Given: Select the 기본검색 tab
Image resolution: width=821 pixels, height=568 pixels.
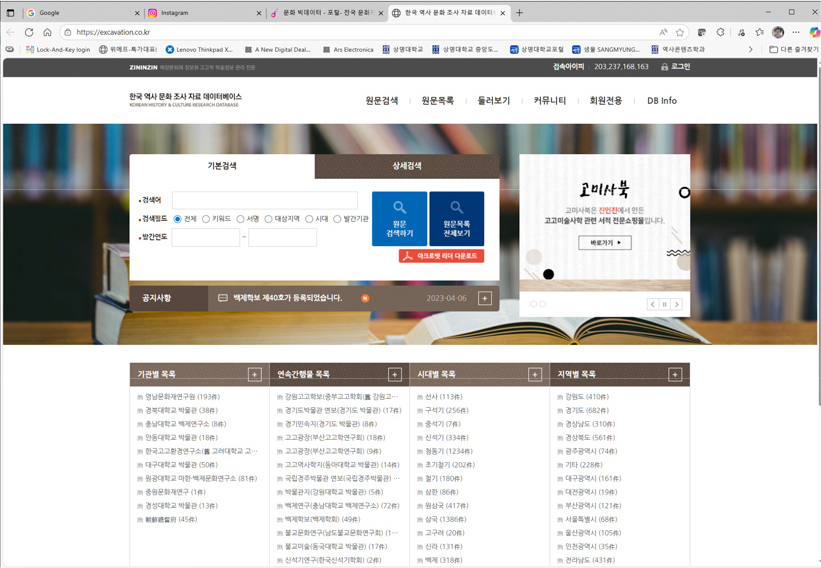Looking at the screenshot, I should pyautogui.click(x=222, y=166).
